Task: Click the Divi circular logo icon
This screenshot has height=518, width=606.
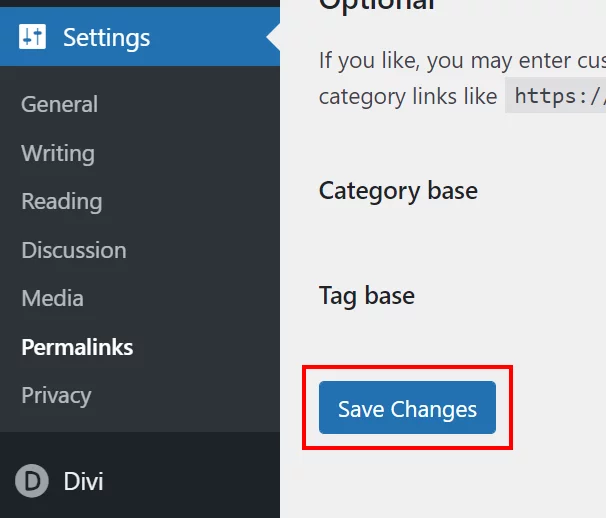Action: 32,481
